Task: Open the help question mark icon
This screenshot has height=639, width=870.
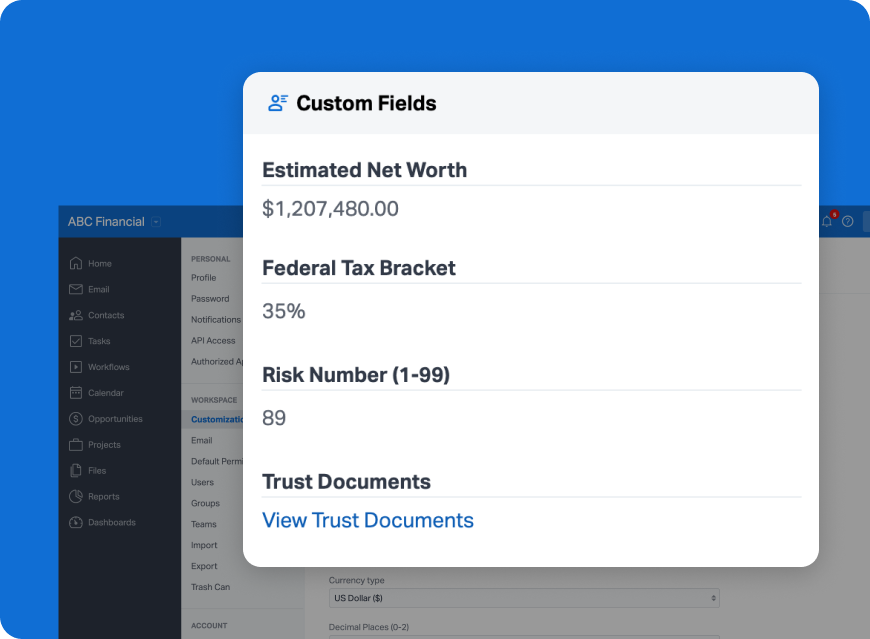Action: pyautogui.click(x=847, y=221)
